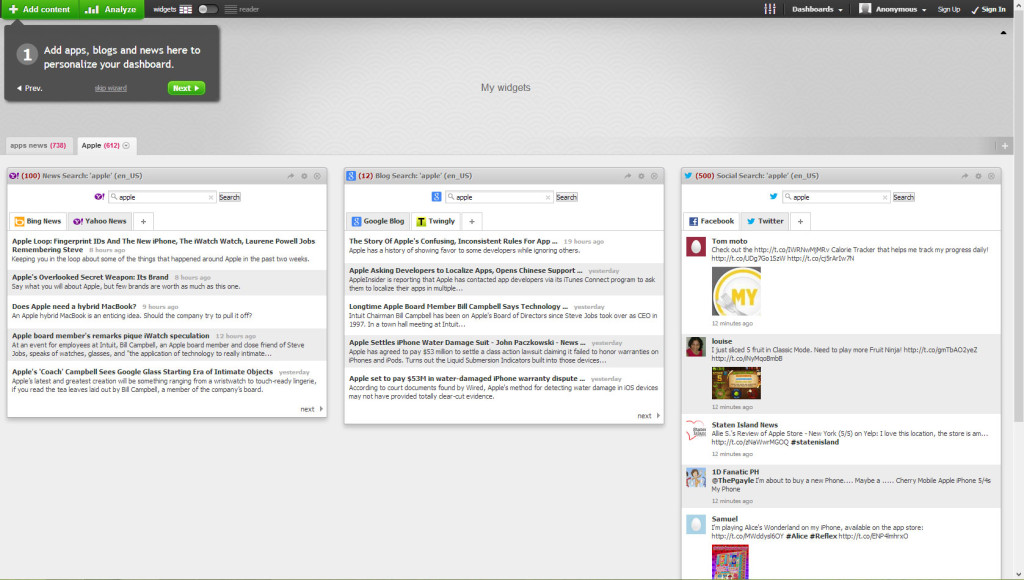Open the Apple tab options dropdown
The height and width of the screenshot is (580, 1024).
tap(126, 146)
